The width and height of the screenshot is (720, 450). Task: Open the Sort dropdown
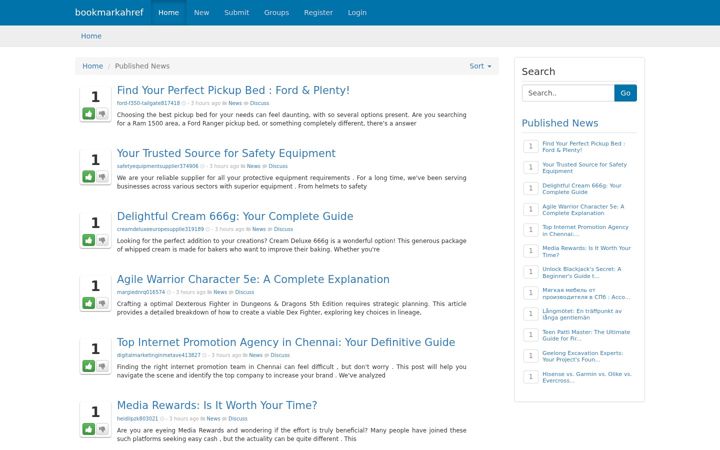tap(480, 66)
